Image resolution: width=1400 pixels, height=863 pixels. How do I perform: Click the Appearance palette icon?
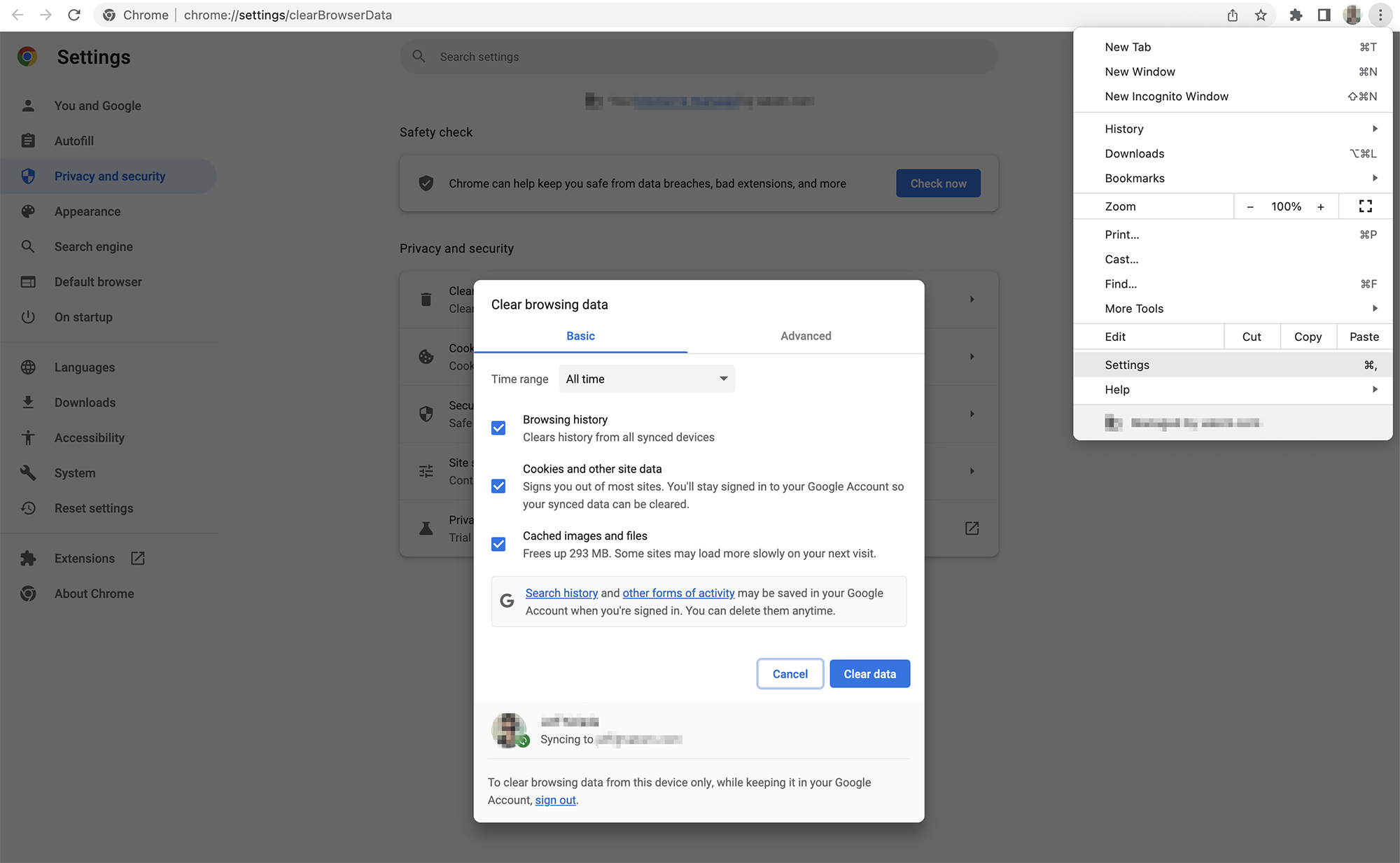pos(28,211)
